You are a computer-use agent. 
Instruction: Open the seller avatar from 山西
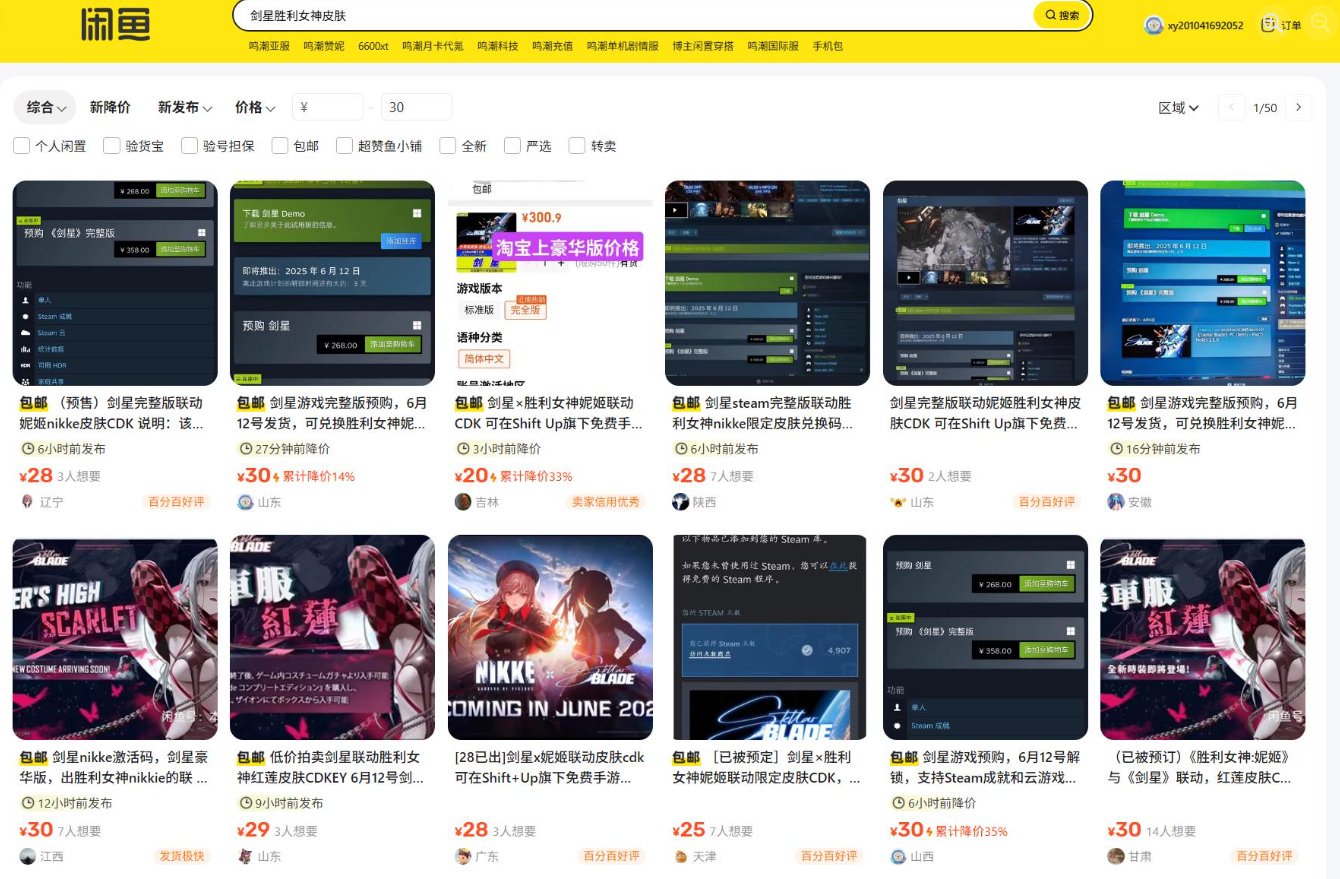pyautogui.click(x=898, y=856)
